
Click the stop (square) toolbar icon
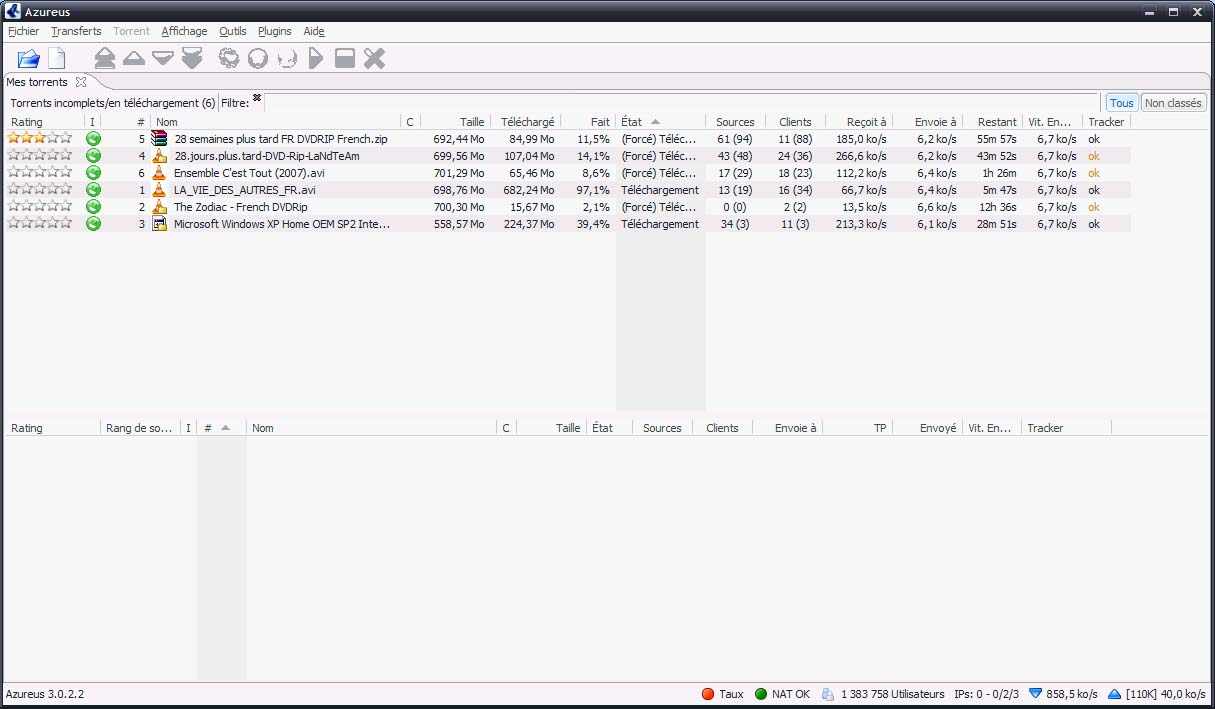click(345, 59)
